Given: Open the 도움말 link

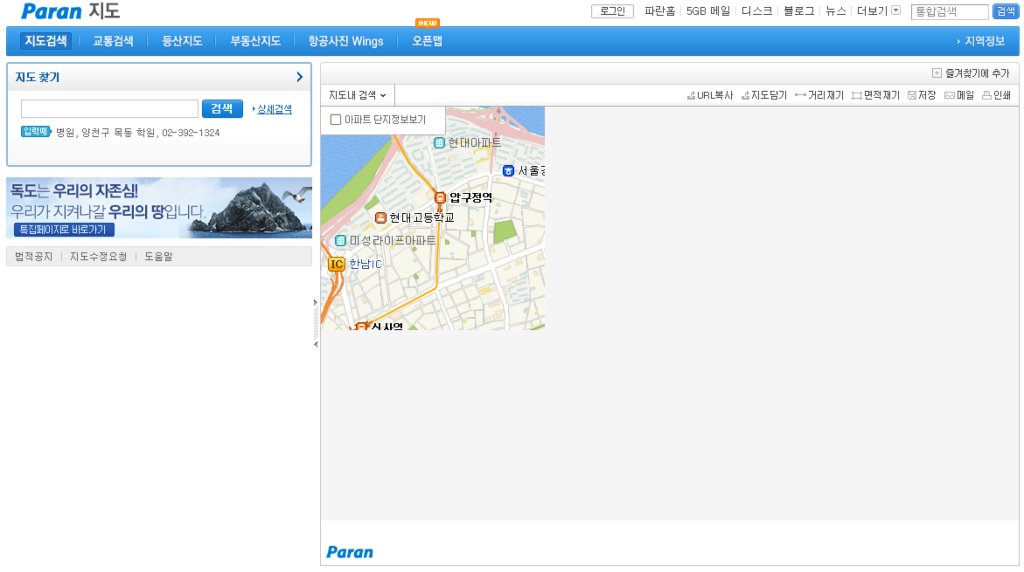Looking at the screenshot, I should (159, 257).
